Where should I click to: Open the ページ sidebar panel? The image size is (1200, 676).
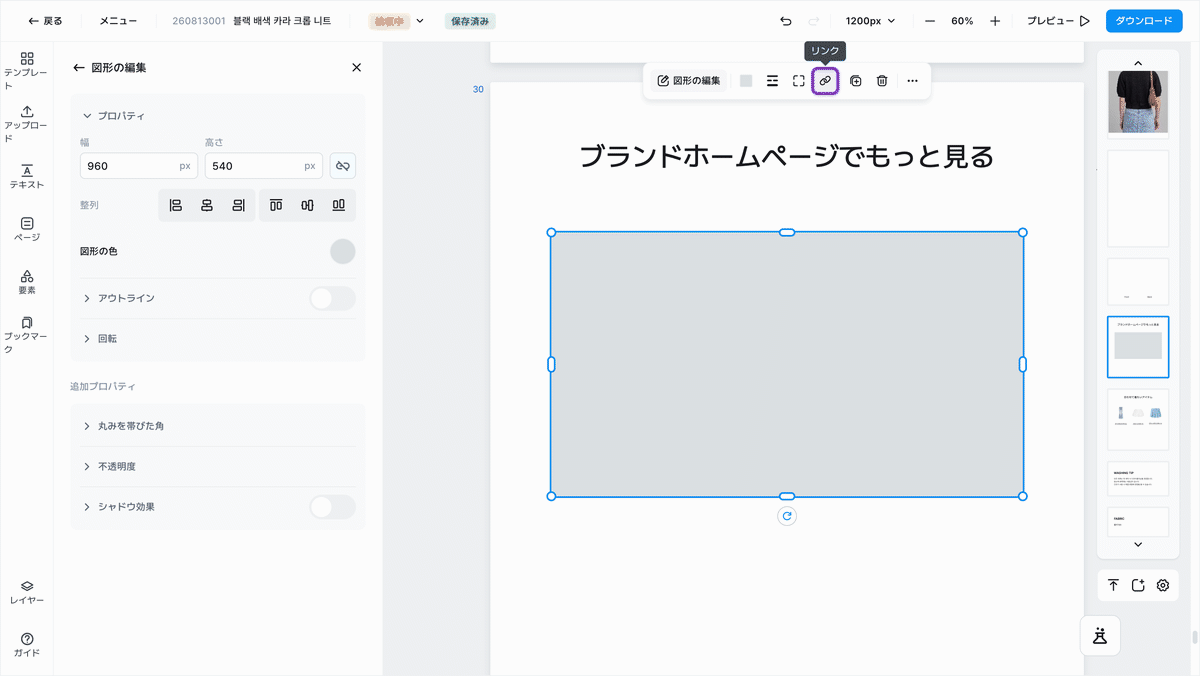click(27, 229)
